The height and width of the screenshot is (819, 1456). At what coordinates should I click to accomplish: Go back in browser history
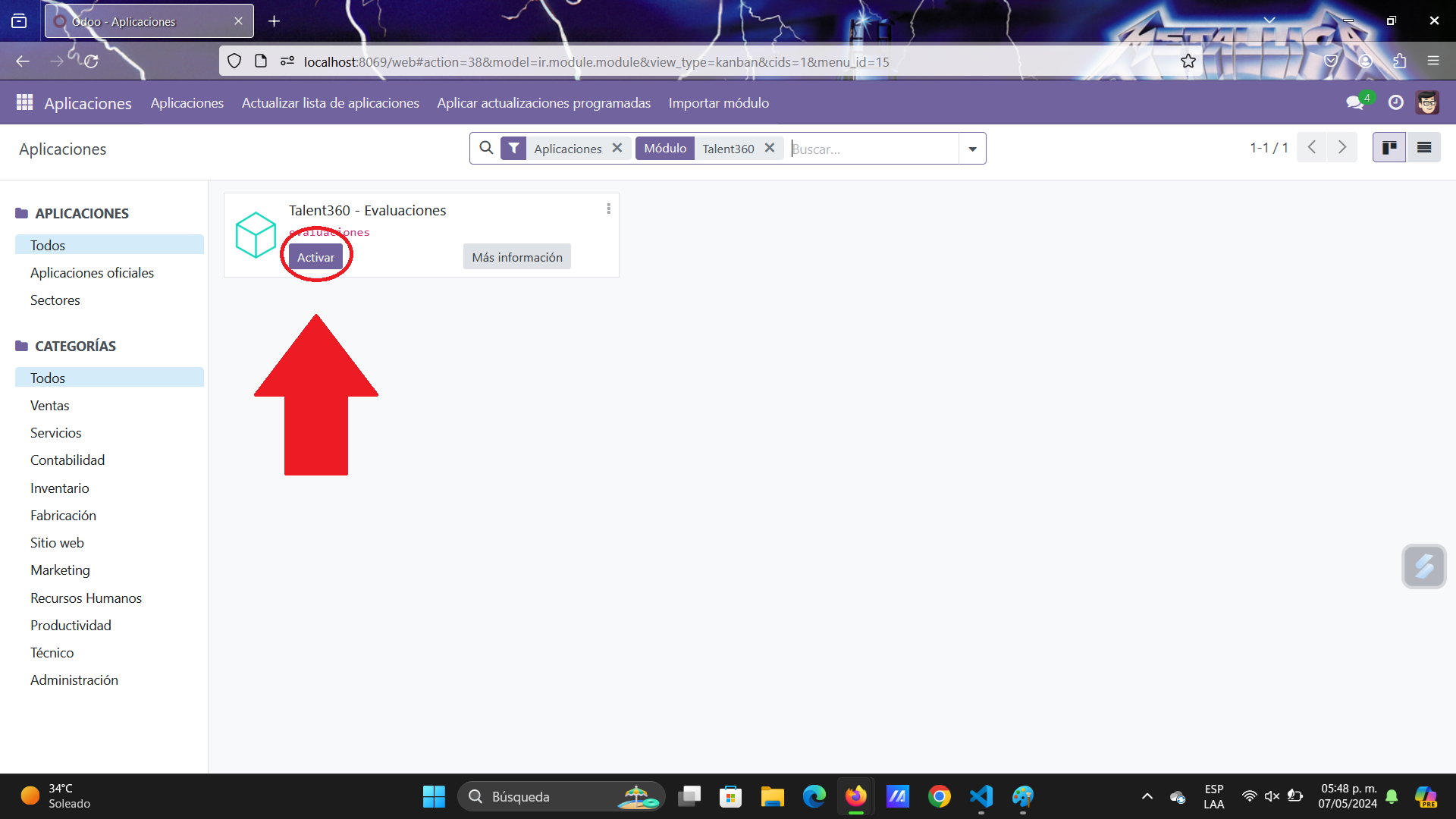pos(23,61)
